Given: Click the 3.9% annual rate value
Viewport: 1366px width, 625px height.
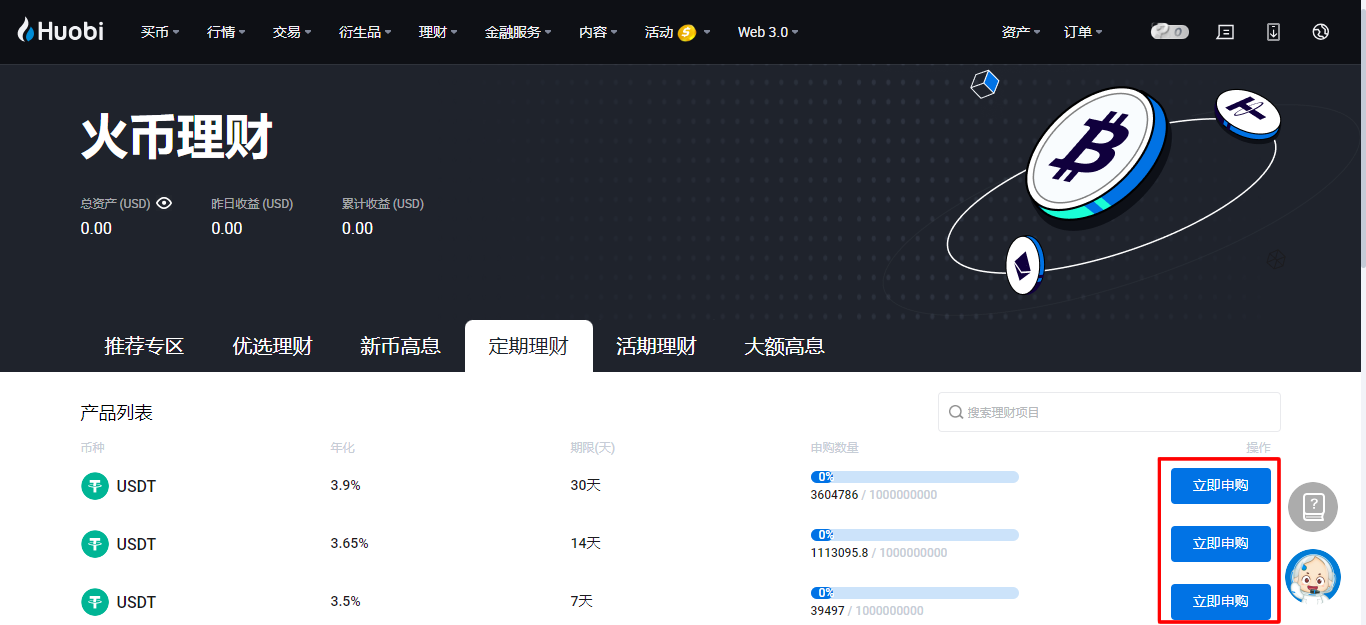Looking at the screenshot, I should point(346,485).
